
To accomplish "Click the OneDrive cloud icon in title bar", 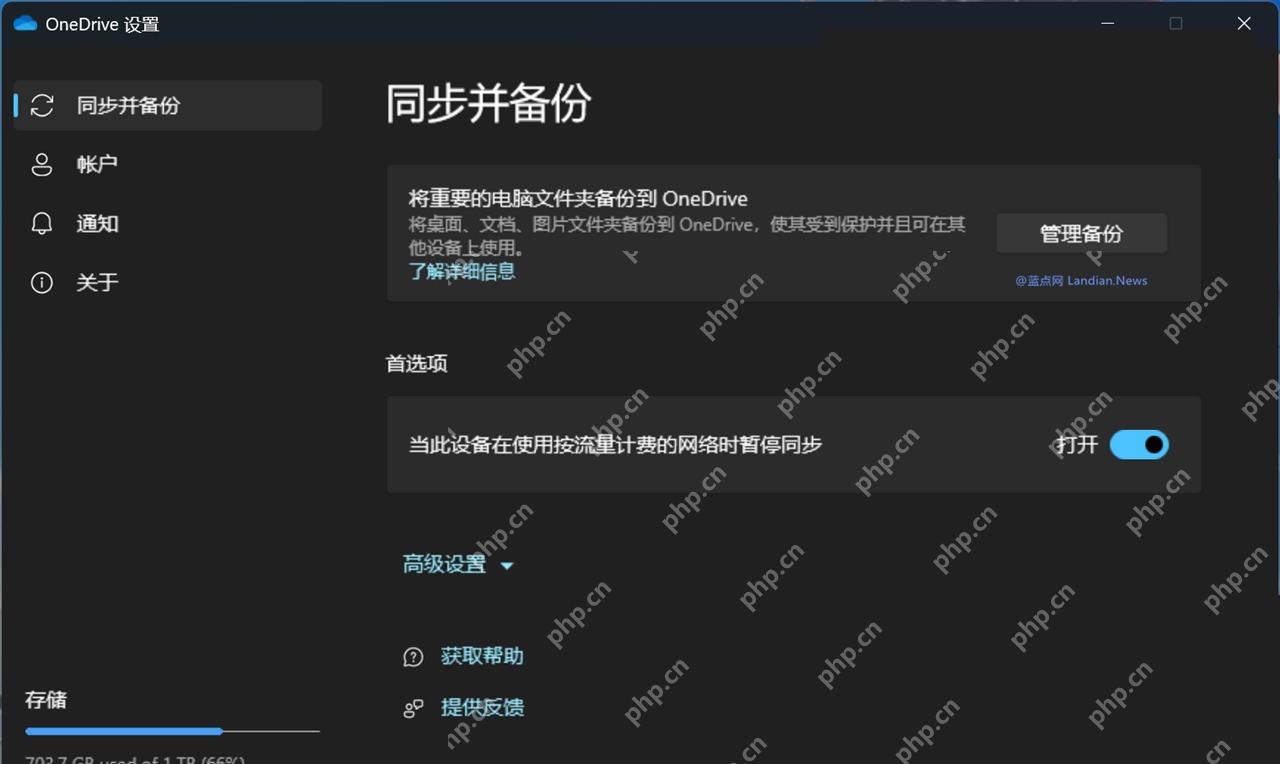I will coord(25,24).
